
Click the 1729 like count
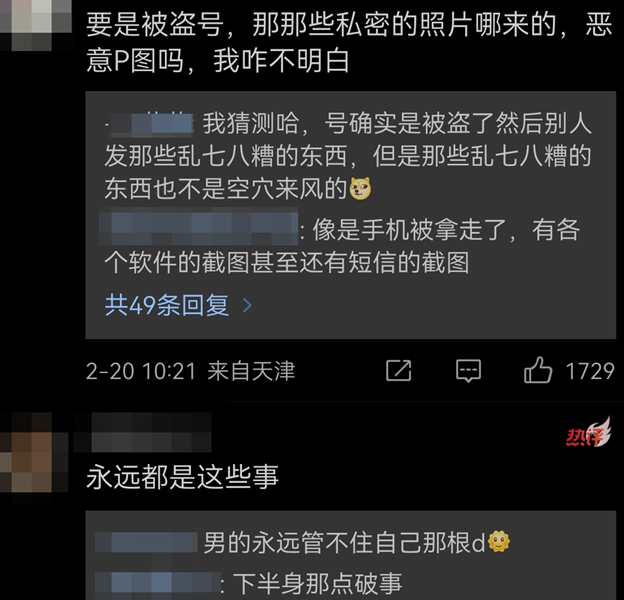(590, 371)
